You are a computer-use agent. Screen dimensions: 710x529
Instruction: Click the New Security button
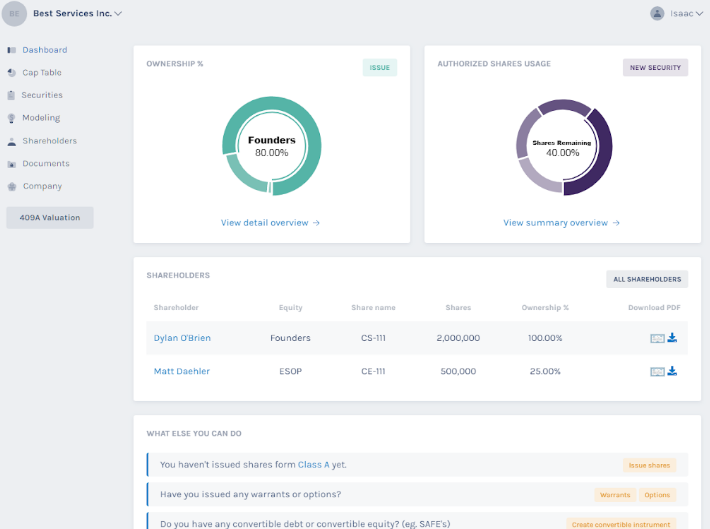pyautogui.click(x=655, y=68)
